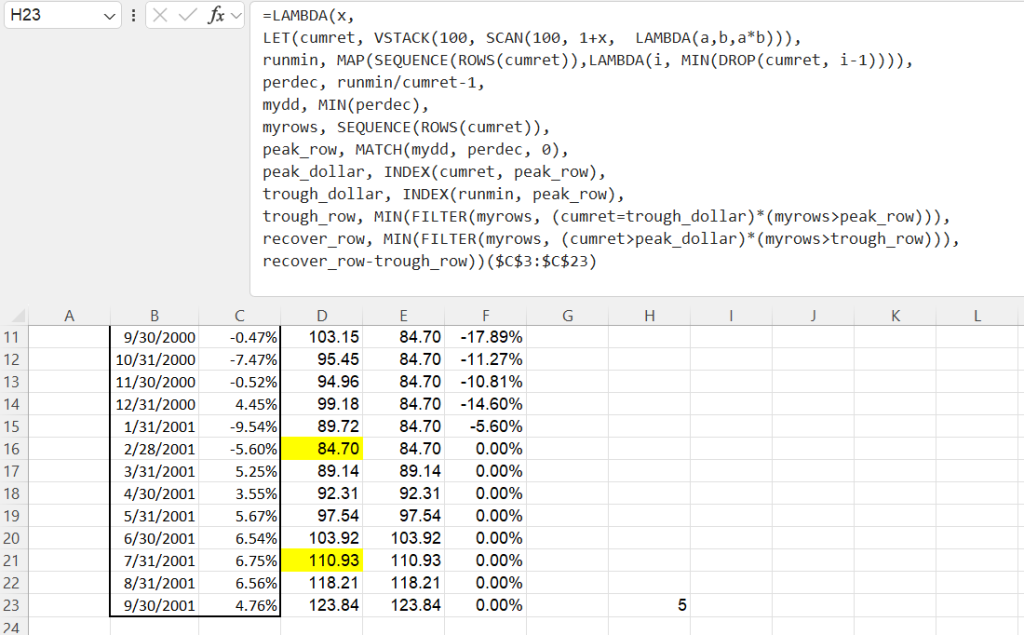Open the Name Box dropdown arrow
Screen dimensions: 1024x635
109,17
